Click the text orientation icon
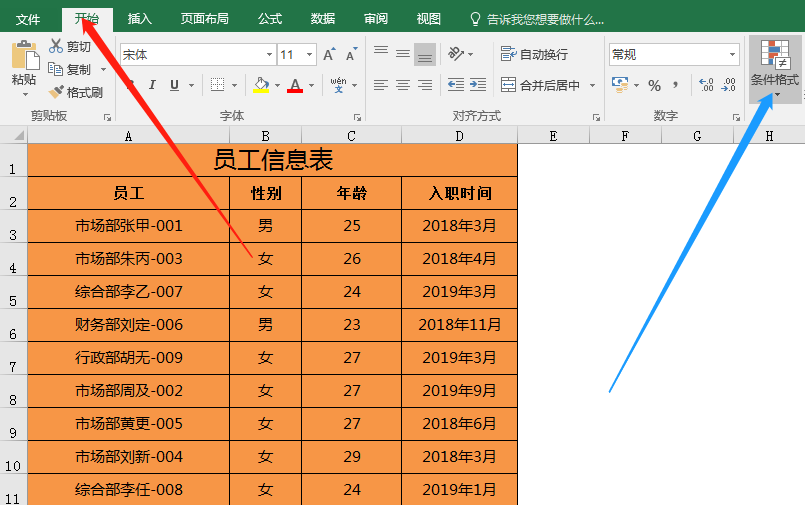 click(456, 53)
